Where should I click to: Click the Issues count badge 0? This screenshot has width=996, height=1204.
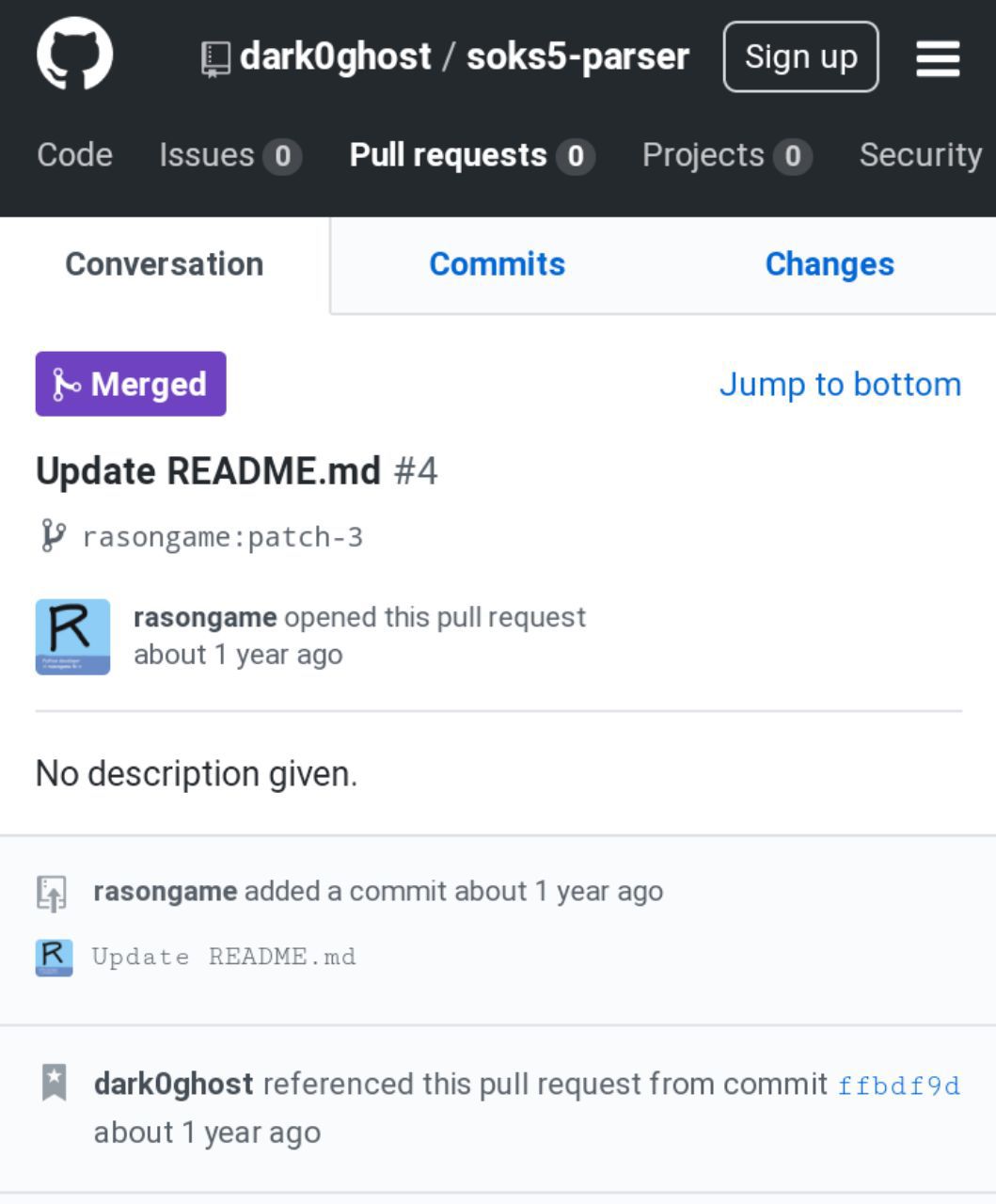point(282,156)
